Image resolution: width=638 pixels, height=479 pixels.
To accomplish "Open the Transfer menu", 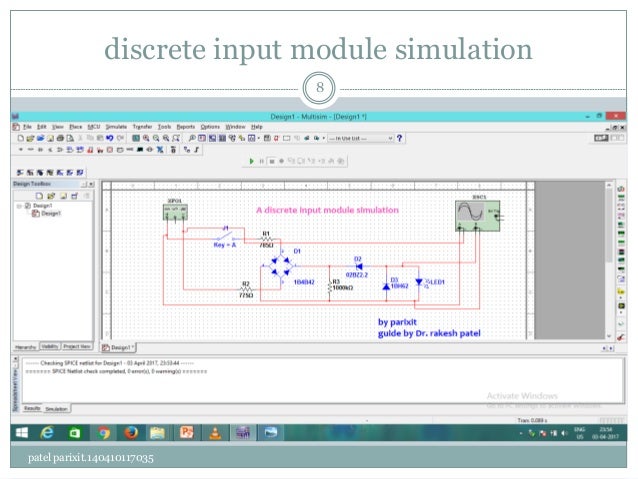I will tap(142, 127).
